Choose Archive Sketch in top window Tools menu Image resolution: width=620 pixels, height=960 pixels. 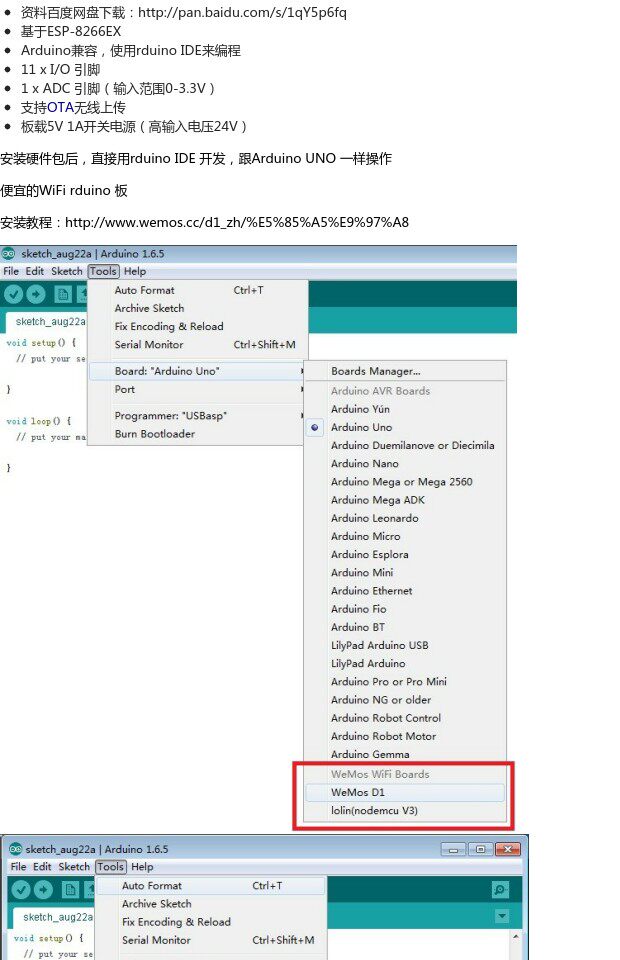197,309
